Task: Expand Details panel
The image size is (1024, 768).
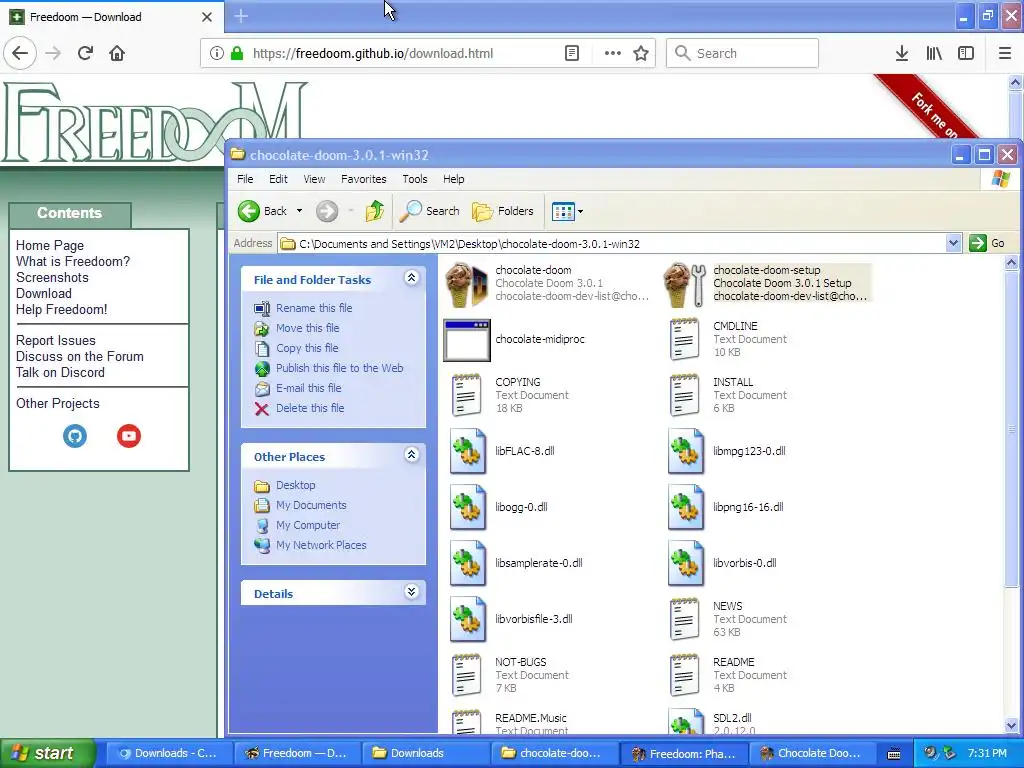Action: [x=411, y=592]
